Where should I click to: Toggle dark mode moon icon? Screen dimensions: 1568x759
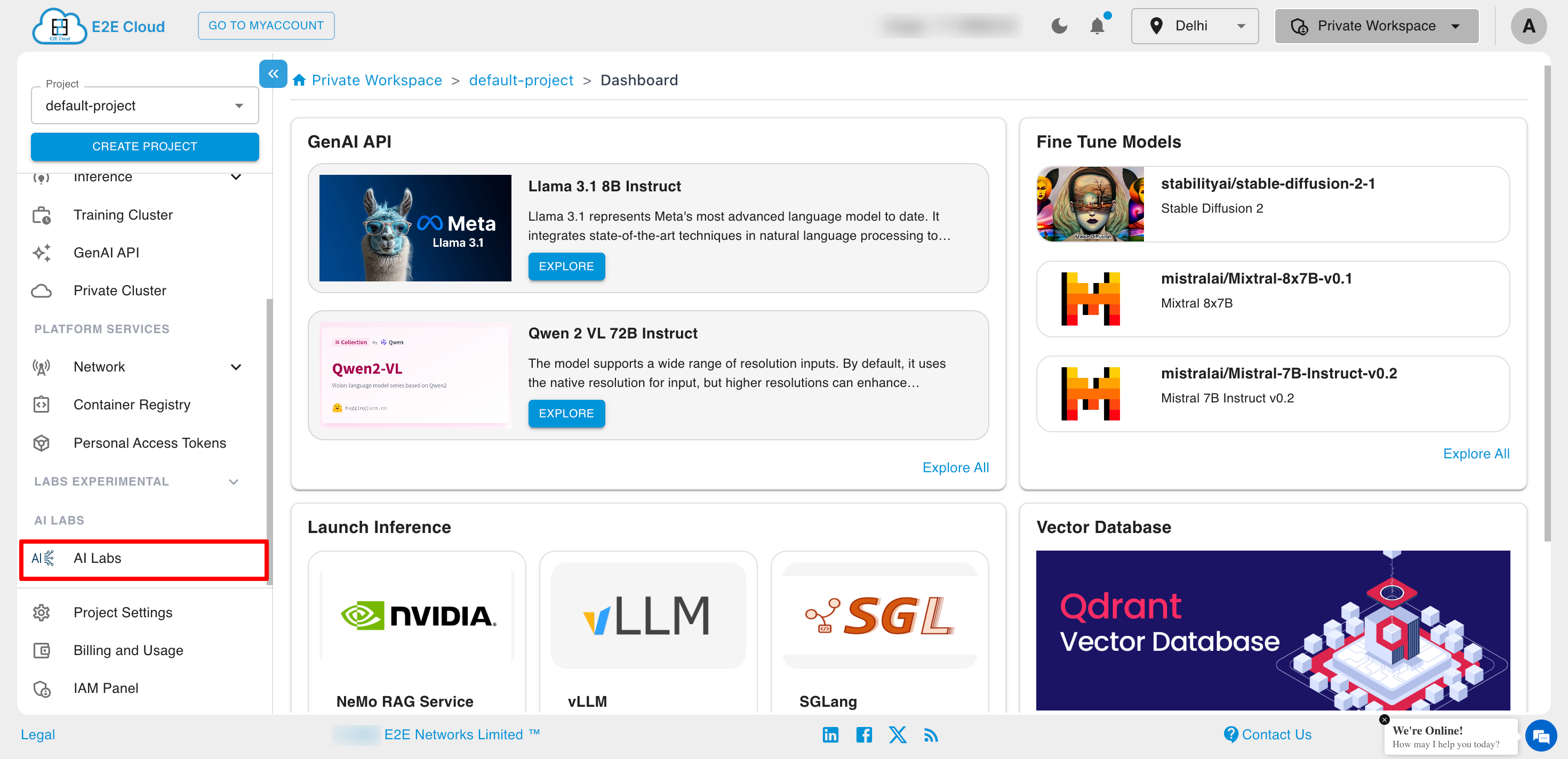click(1059, 26)
